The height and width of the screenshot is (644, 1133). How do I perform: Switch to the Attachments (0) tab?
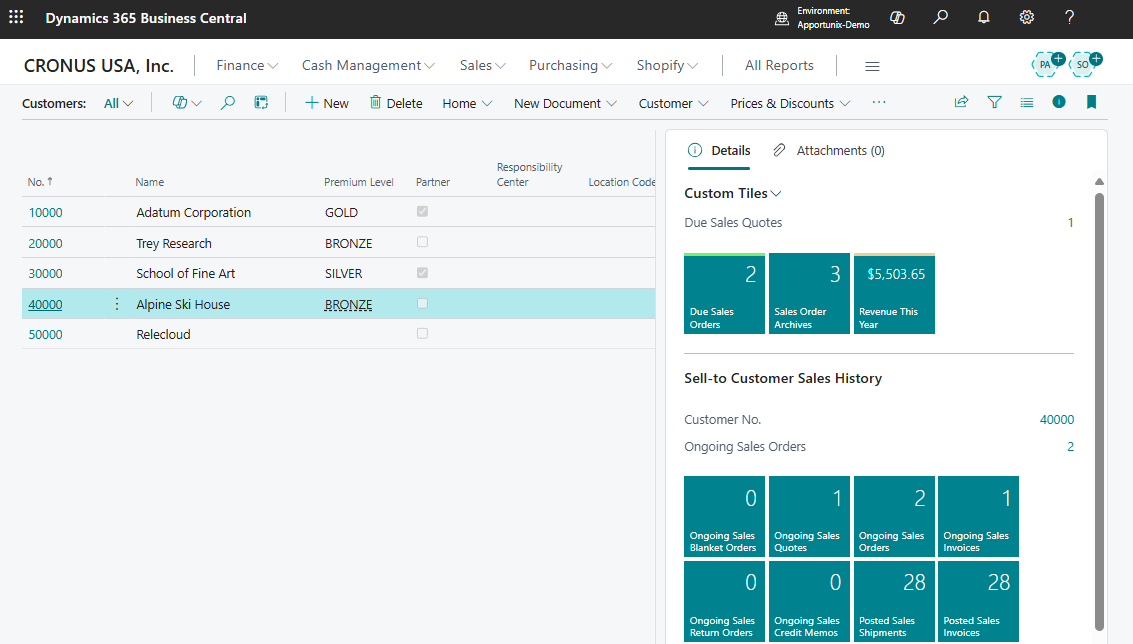(x=829, y=150)
